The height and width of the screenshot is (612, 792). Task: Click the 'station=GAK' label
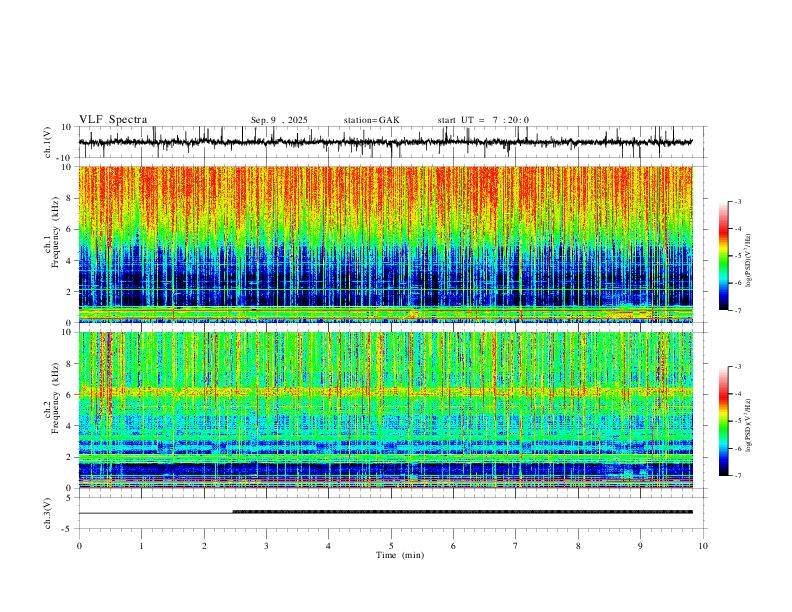click(371, 120)
